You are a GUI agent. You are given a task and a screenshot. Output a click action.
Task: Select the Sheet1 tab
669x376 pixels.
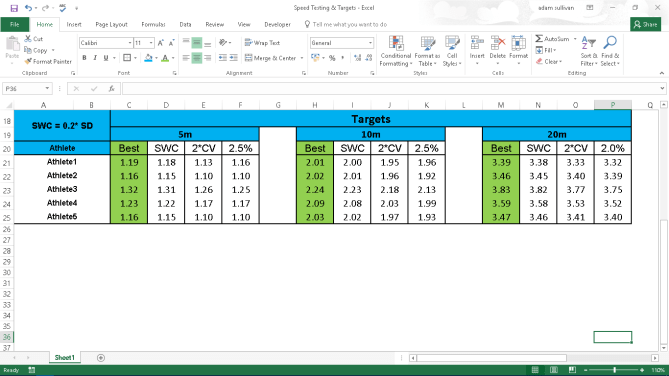(64, 358)
